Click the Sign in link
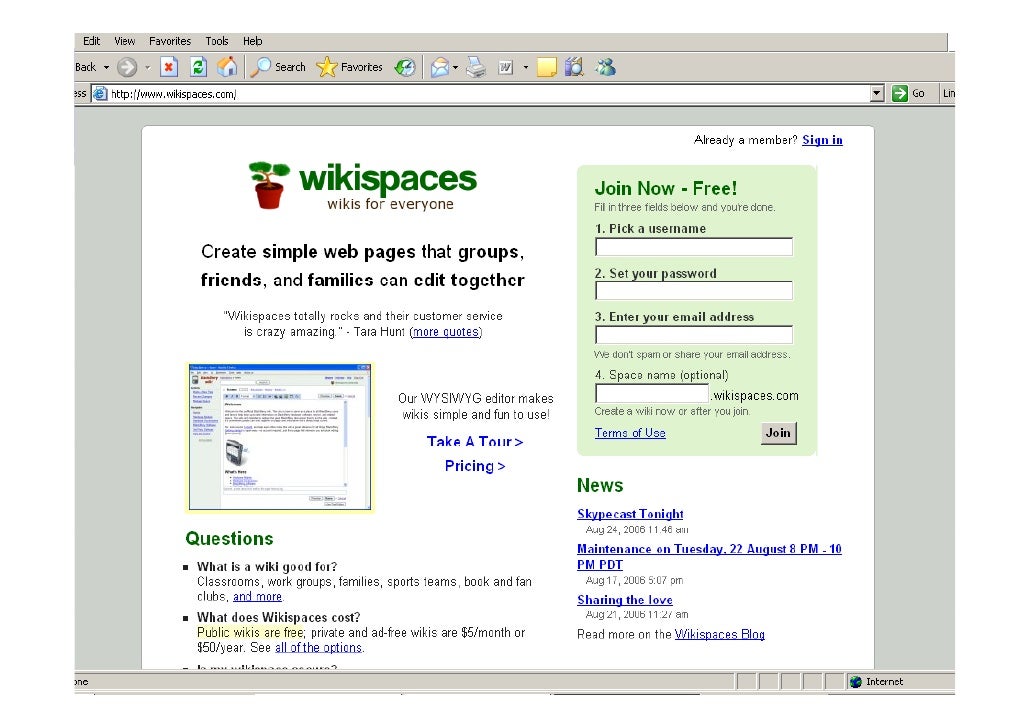 822,140
